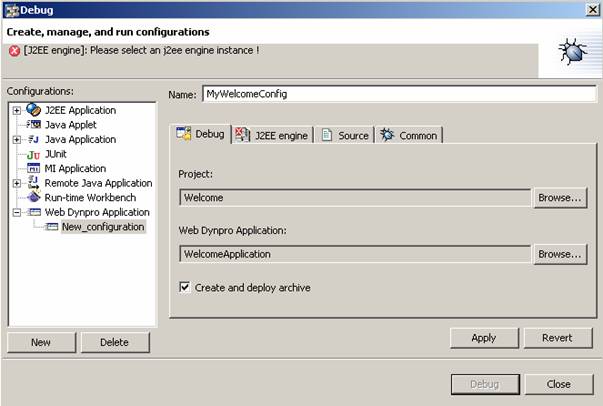Delete the selected configuration

[114, 342]
